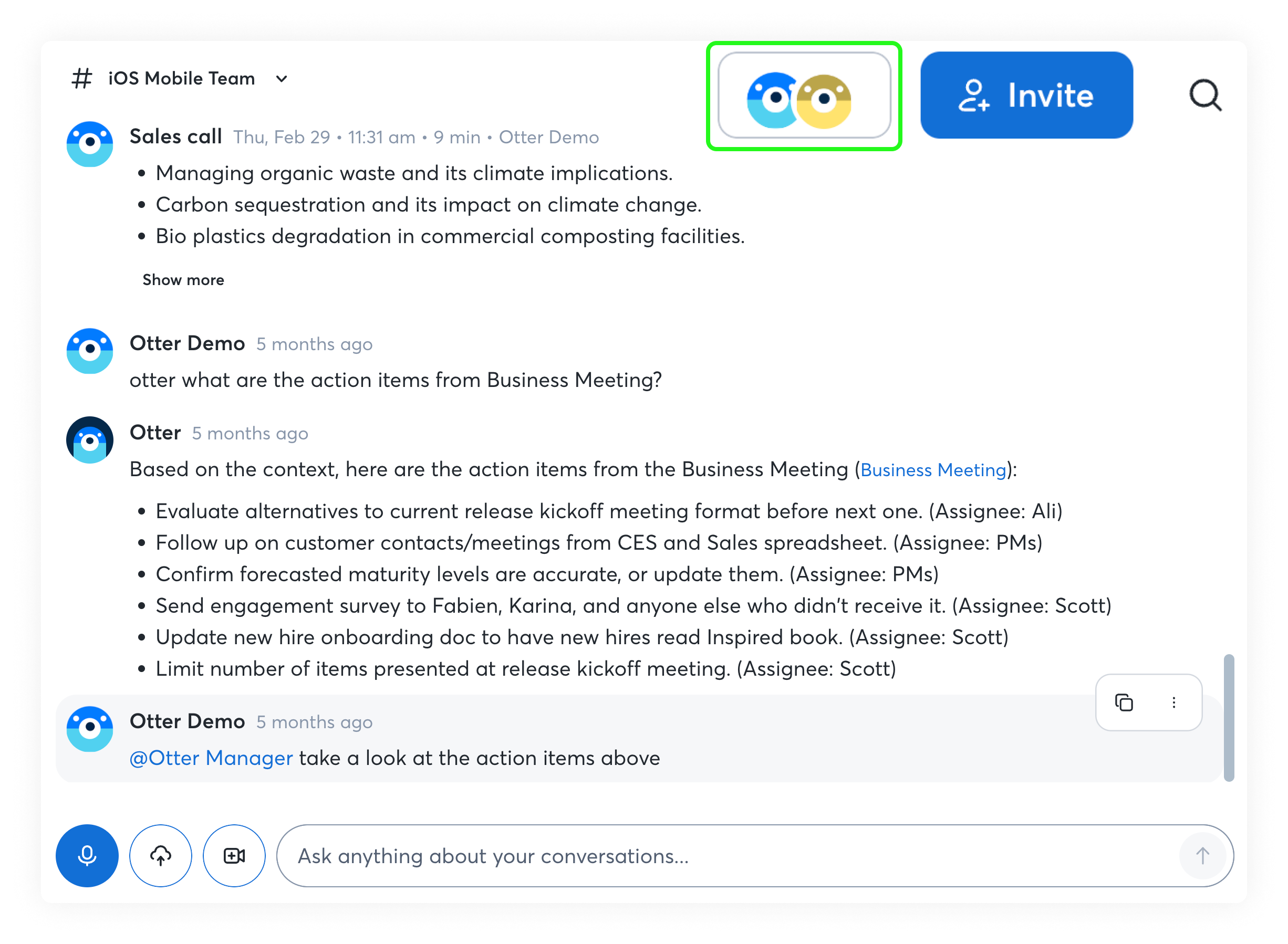Open search with the magnifier icon
The height and width of the screenshot is (944, 1288).
pyautogui.click(x=1205, y=96)
